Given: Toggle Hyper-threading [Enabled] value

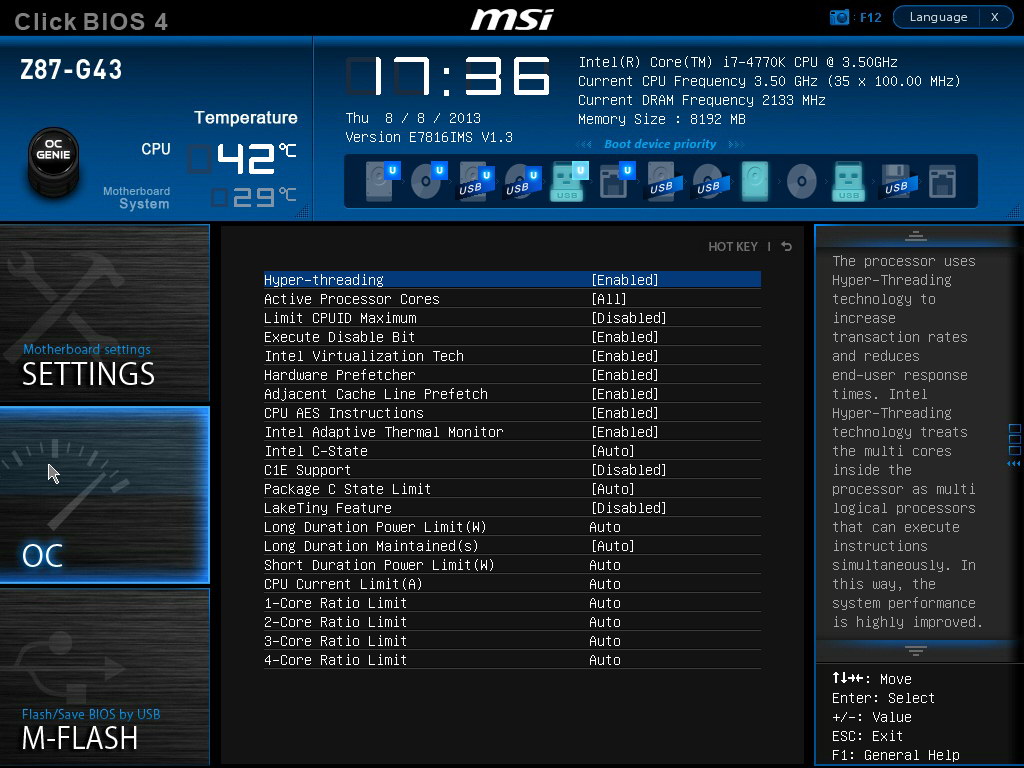Looking at the screenshot, I should [625, 280].
